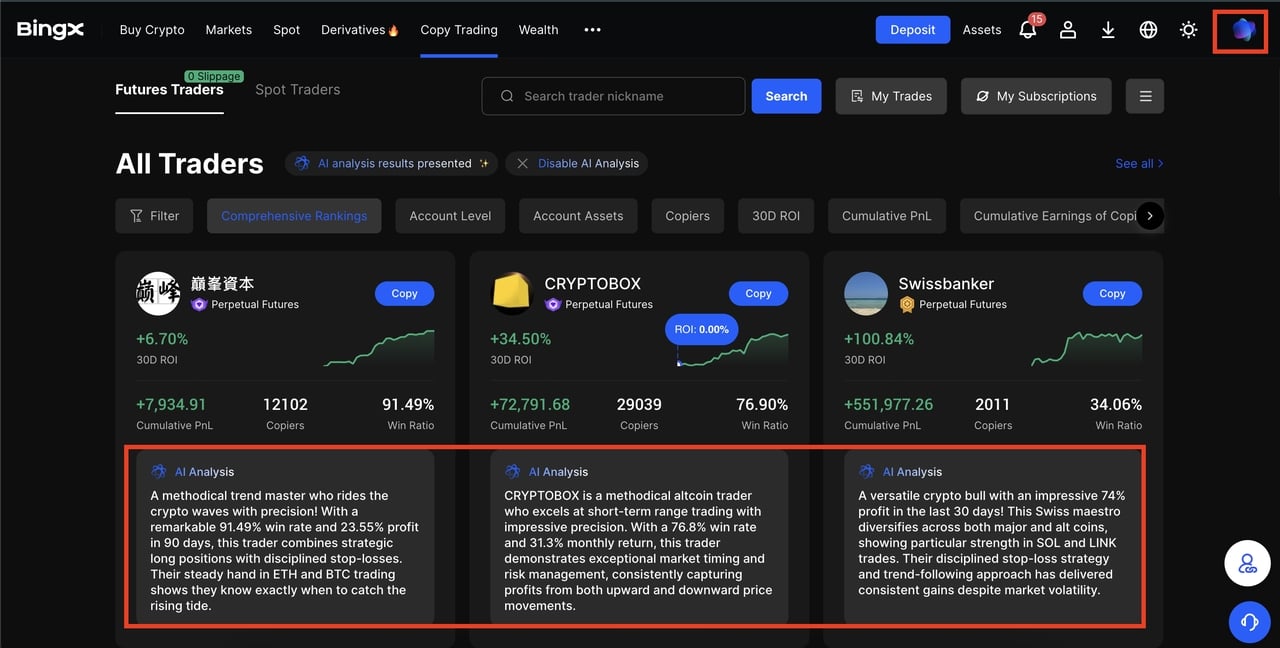Screen dimensions: 1280x648
Task: Open the account avatar in top corner
Action: click(1243, 30)
